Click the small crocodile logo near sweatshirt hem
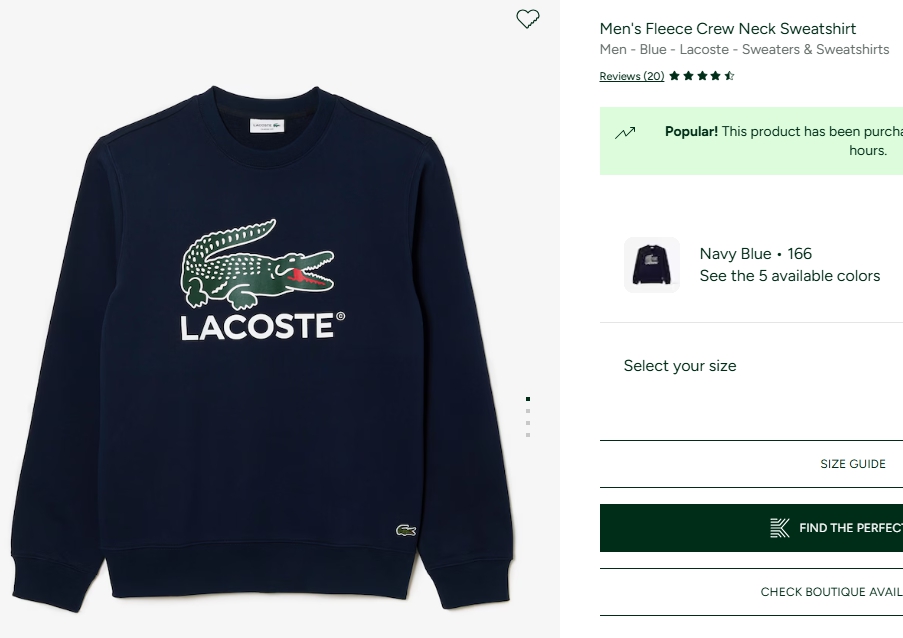This screenshot has height=638, width=903. (x=406, y=530)
